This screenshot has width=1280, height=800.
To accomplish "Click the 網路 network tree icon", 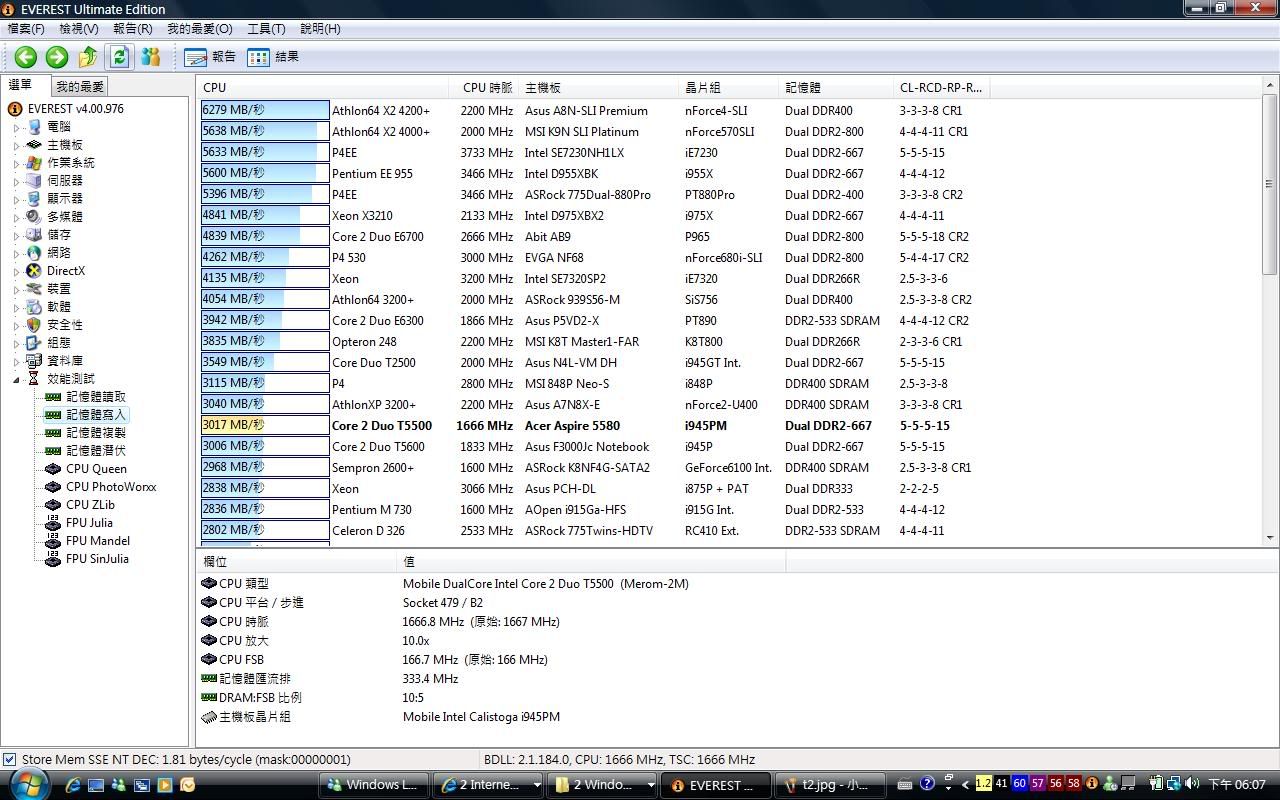I will coord(34,253).
